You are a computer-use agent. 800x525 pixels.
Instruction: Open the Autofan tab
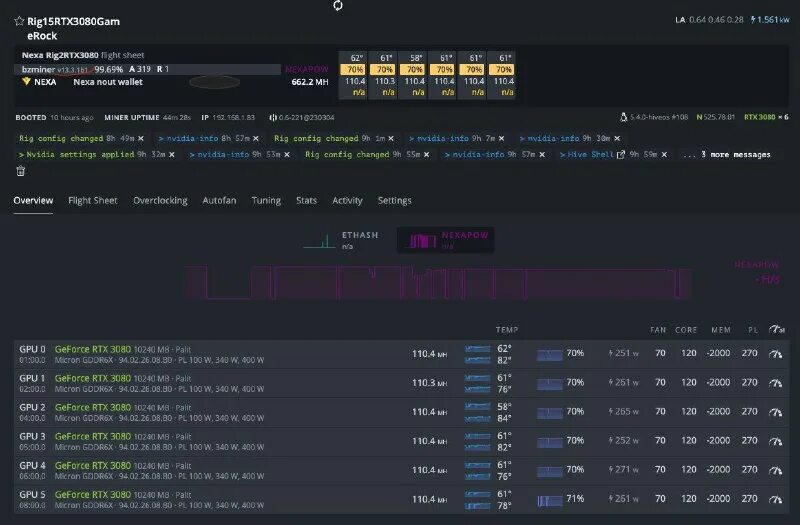click(219, 201)
